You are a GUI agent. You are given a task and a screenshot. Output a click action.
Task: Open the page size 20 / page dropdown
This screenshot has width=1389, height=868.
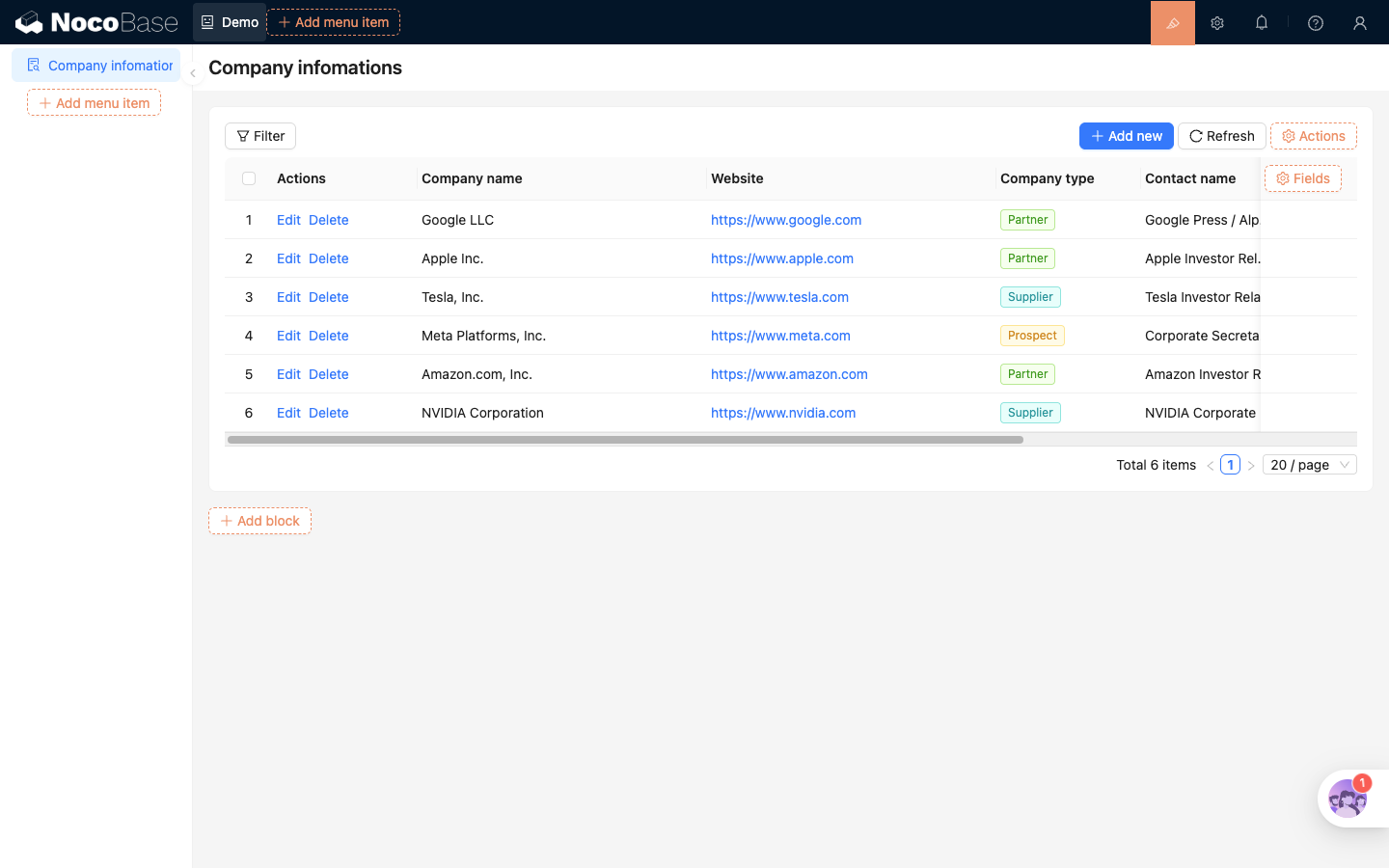(1310, 465)
